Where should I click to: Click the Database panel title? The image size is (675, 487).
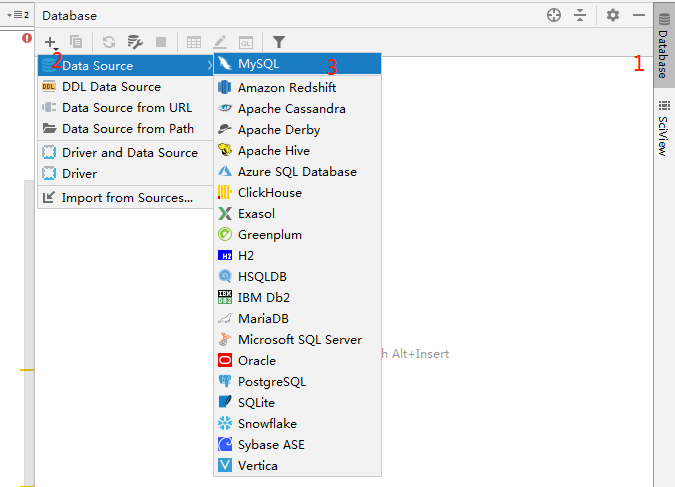tap(69, 16)
